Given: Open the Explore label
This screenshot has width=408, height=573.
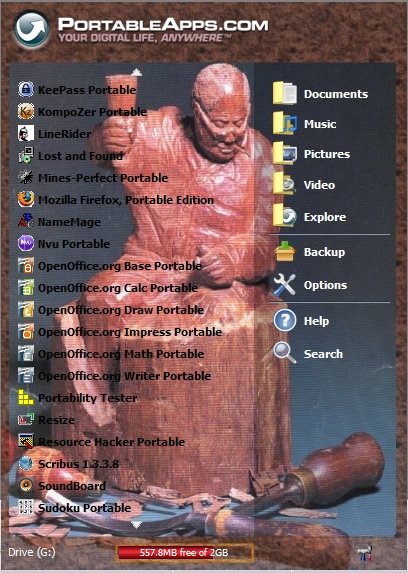Looking at the screenshot, I should click(x=325, y=217).
